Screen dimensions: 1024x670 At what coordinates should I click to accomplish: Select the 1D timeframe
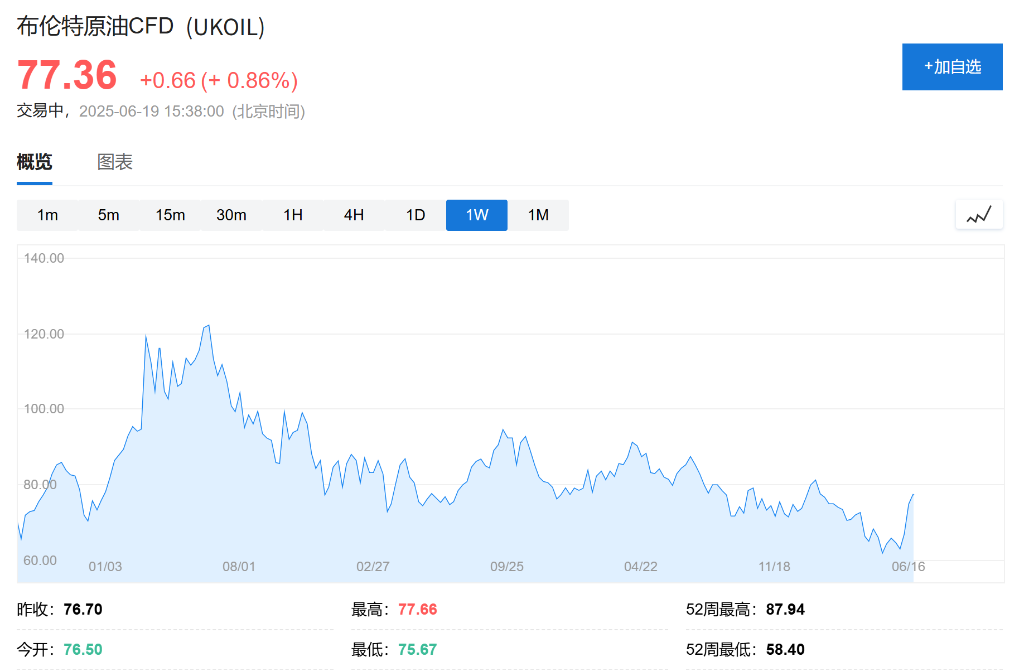[415, 215]
